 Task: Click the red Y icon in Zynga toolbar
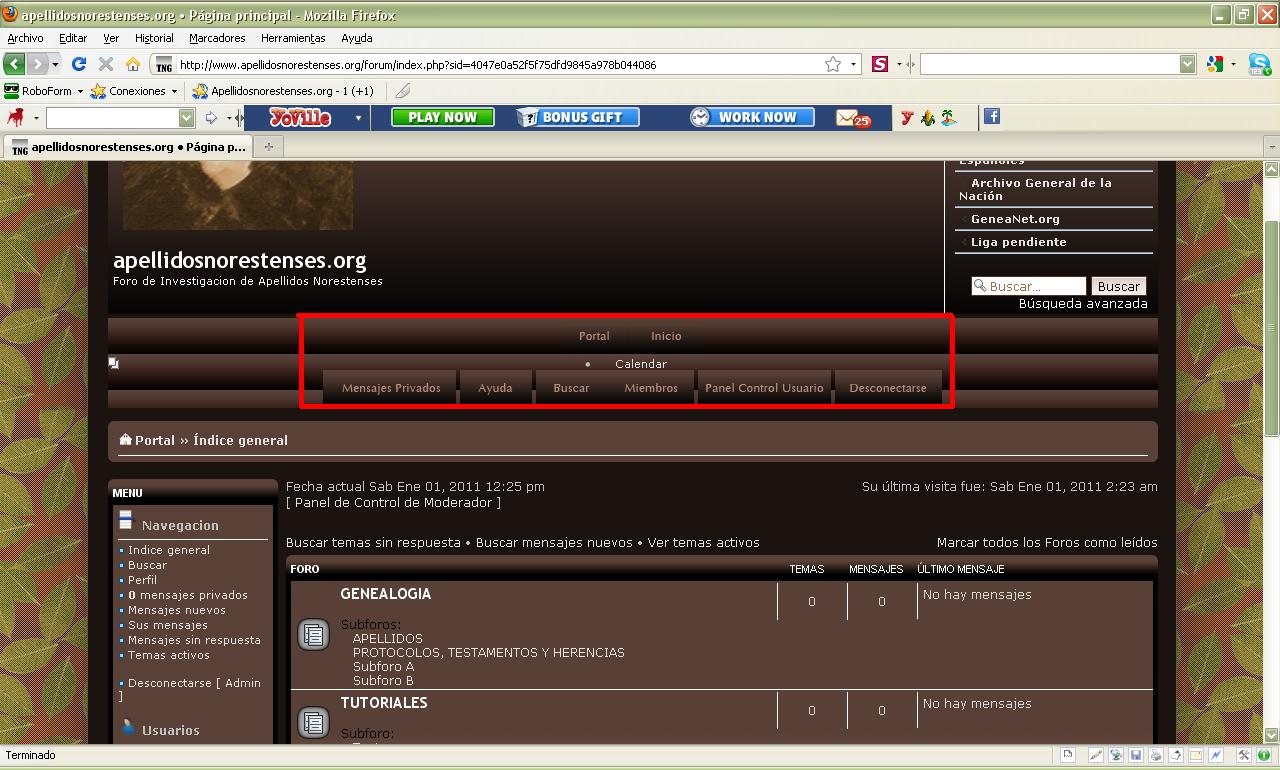pos(907,118)
